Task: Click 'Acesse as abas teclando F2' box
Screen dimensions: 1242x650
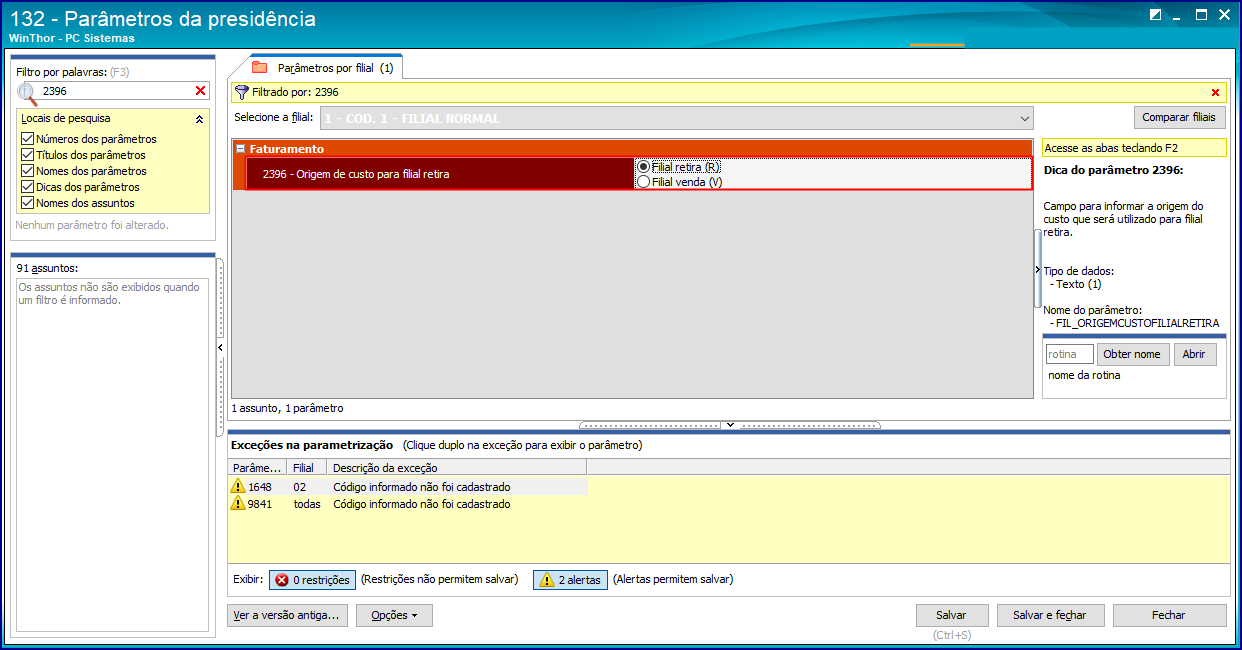Action: tap(1134, 148)
